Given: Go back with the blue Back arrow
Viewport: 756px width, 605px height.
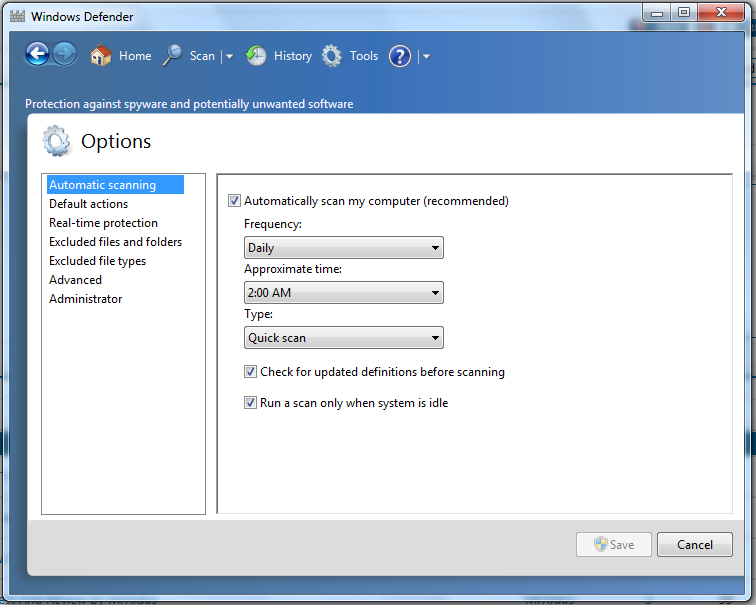Looking at the screenshot, I should click(x=37, y=54).
